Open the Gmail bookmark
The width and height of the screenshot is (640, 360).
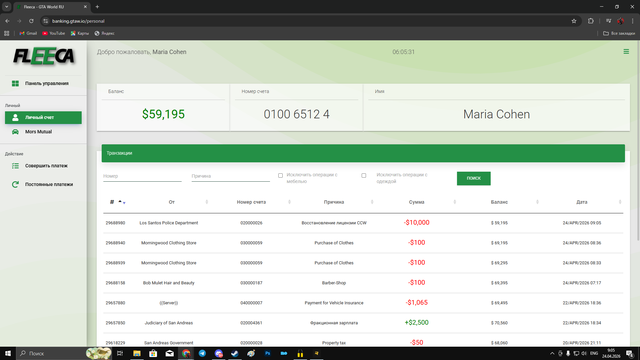pos(28,33)
